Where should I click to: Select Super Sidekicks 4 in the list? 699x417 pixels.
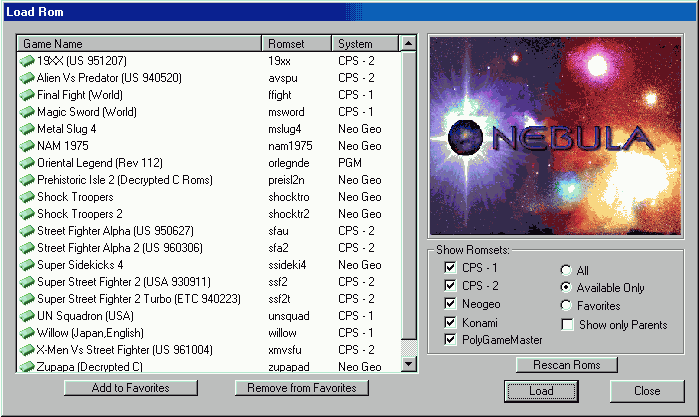pyautogui.click(x=80, y=265)
